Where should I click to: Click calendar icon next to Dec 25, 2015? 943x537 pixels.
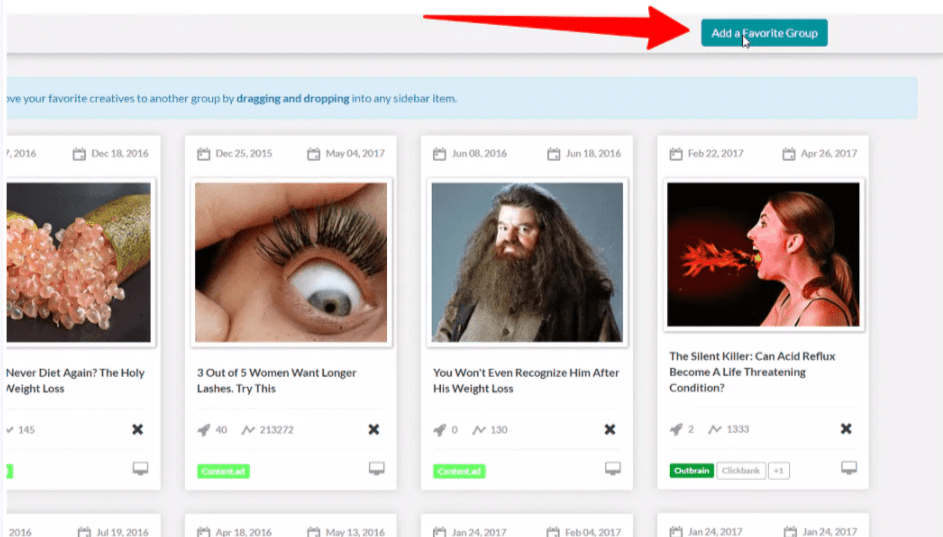[204, 154]
